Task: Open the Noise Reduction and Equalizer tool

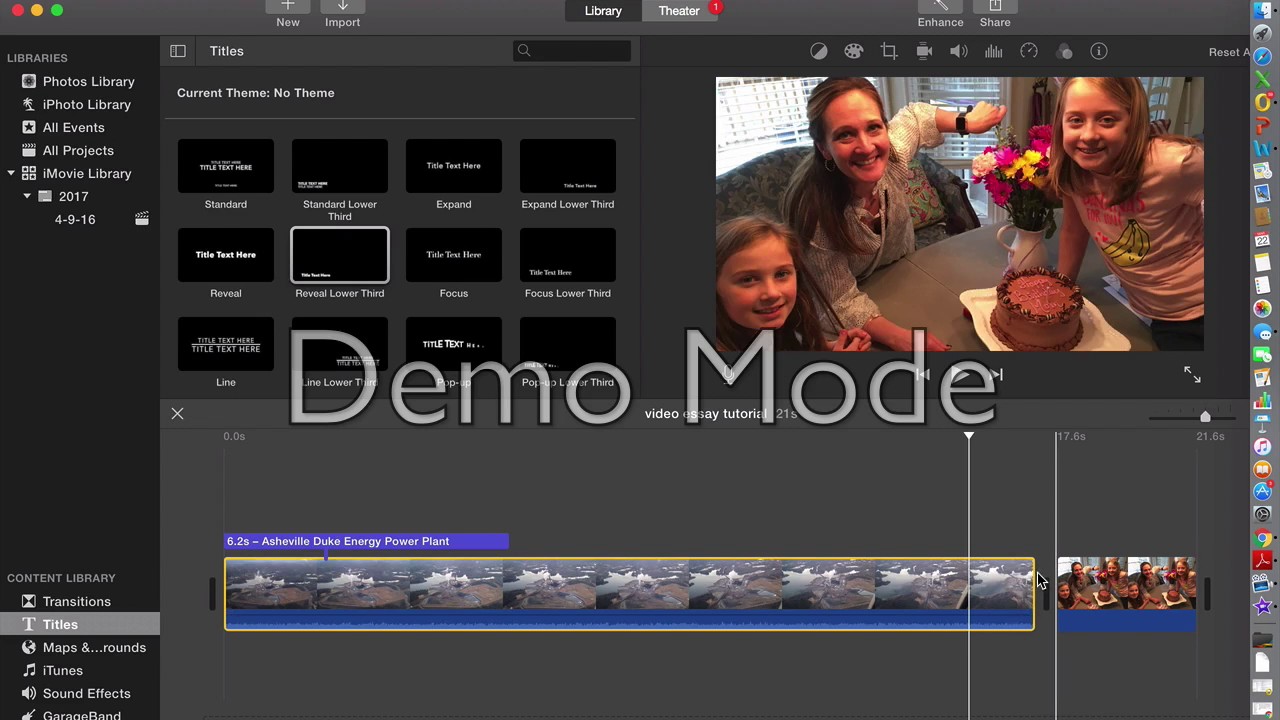Action: pyautogui.click(x=993, y=51)
